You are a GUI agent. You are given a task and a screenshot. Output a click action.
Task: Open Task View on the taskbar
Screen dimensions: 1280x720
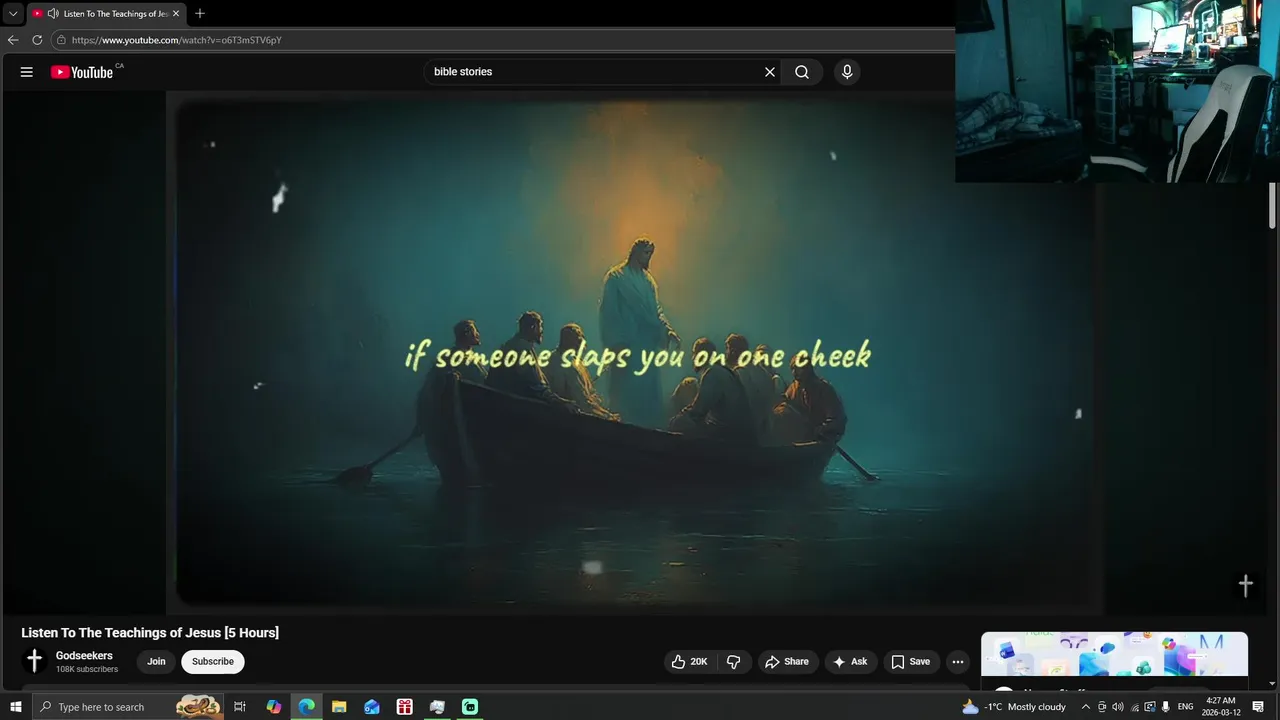click(x=240, y=707)
